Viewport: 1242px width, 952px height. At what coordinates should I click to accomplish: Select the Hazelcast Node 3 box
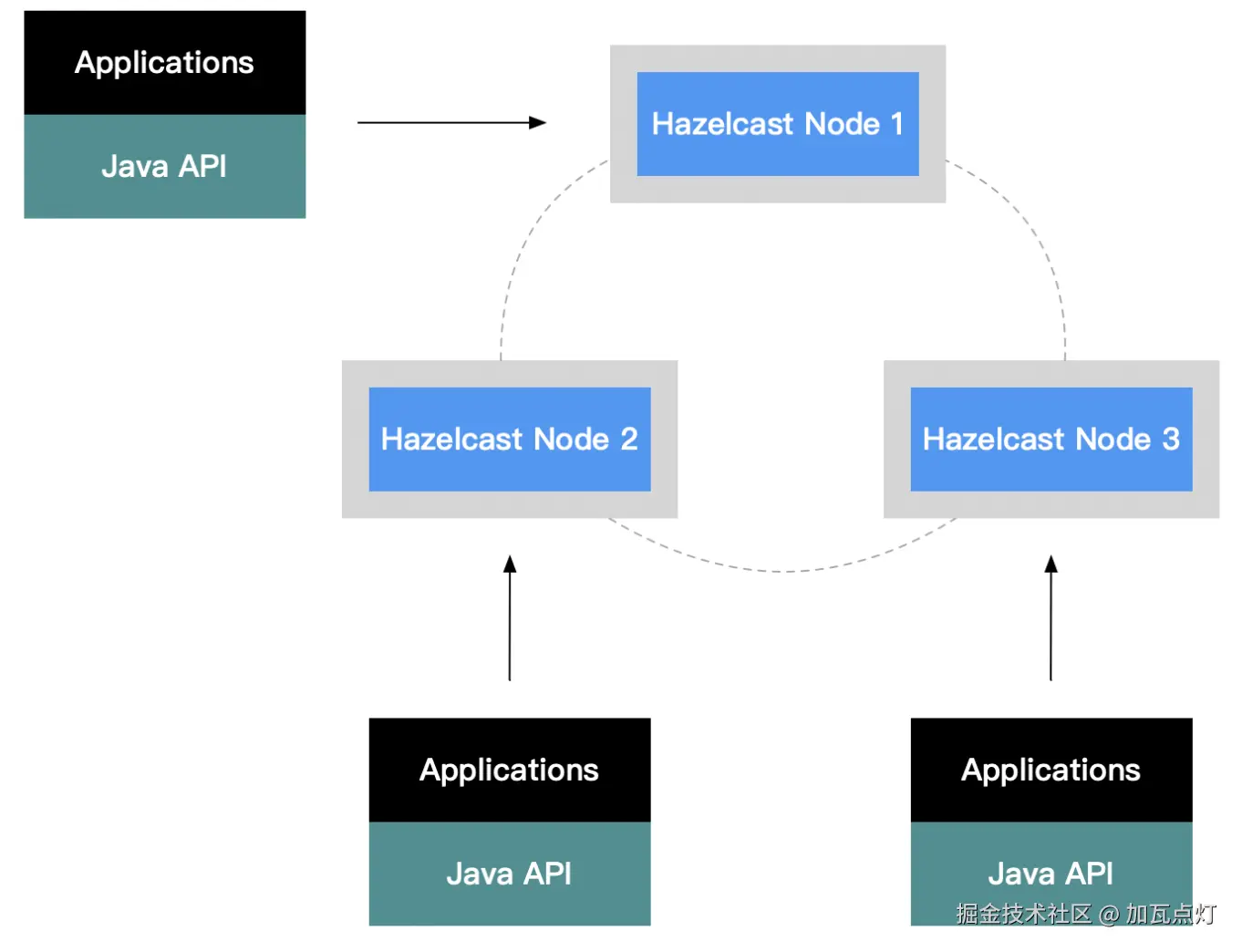pyautogui.click(x=1051, y=440)
